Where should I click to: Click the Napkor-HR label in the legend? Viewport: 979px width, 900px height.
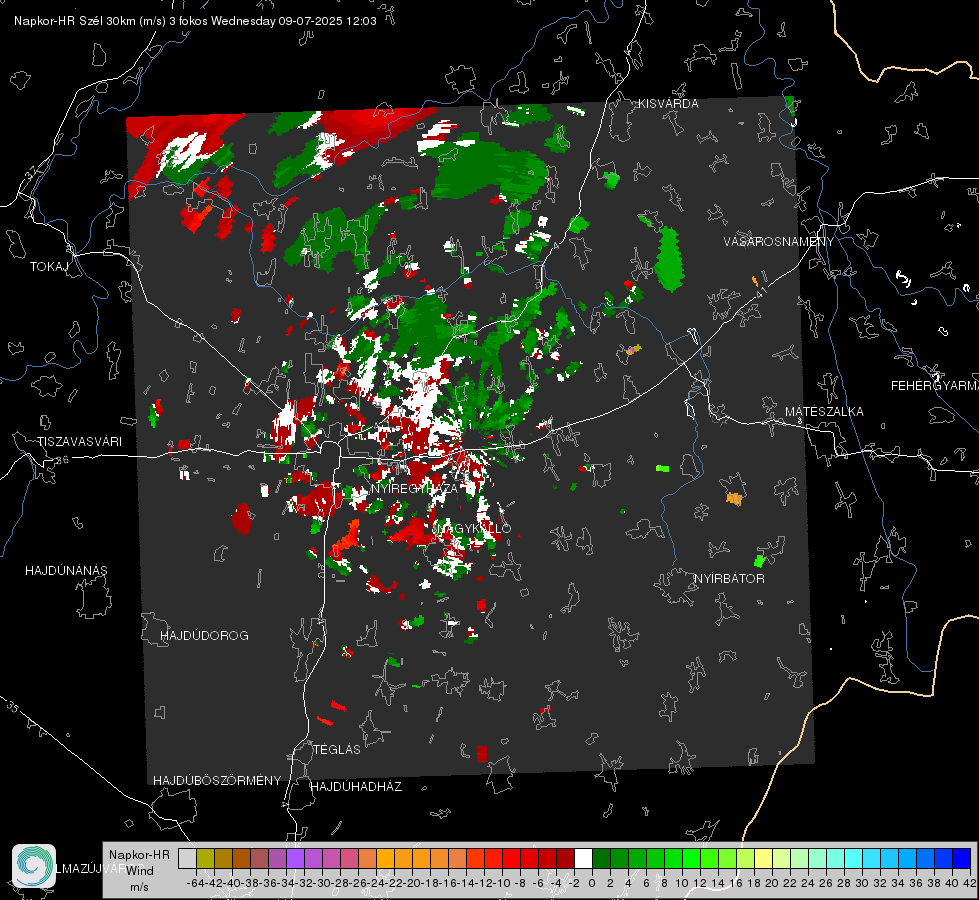coord(139,855)
